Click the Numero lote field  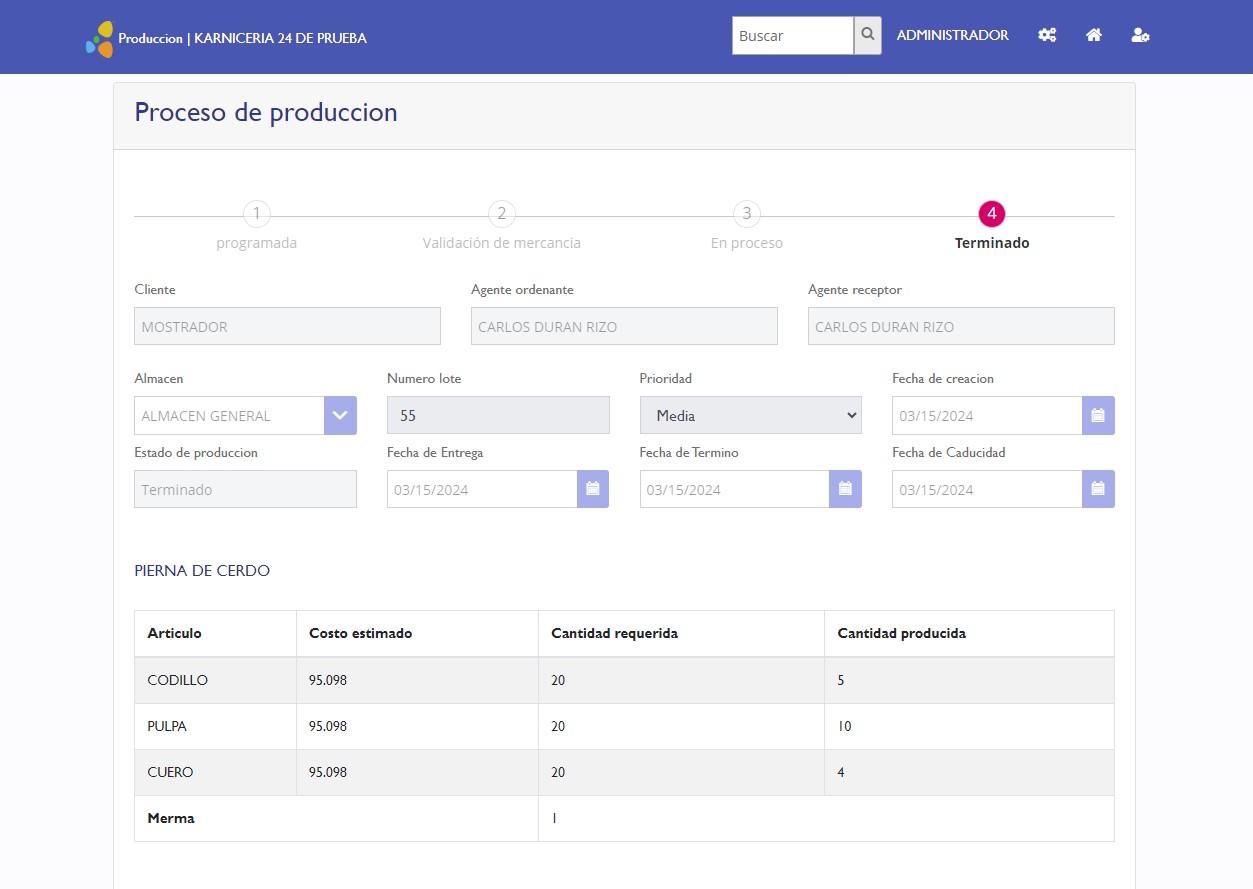click(x=498, y=416)
